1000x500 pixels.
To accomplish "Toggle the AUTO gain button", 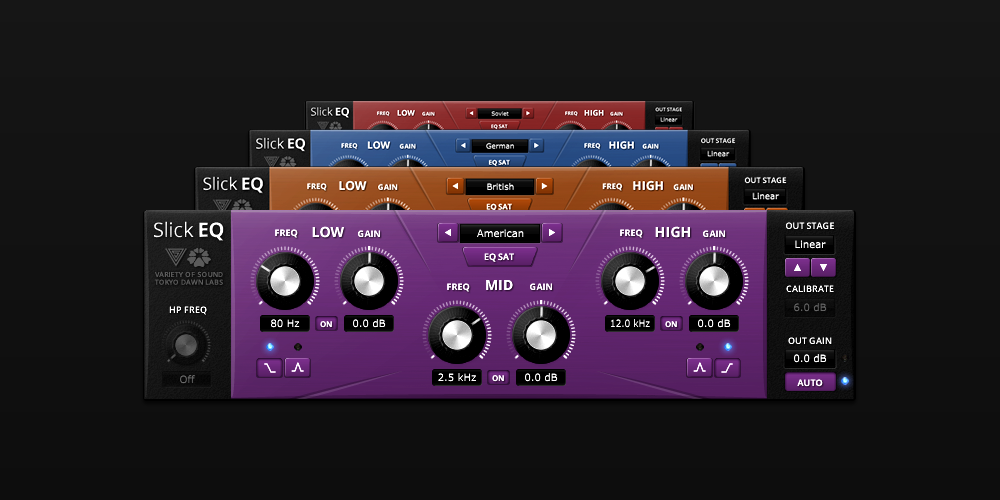I will tap(810, 383).
